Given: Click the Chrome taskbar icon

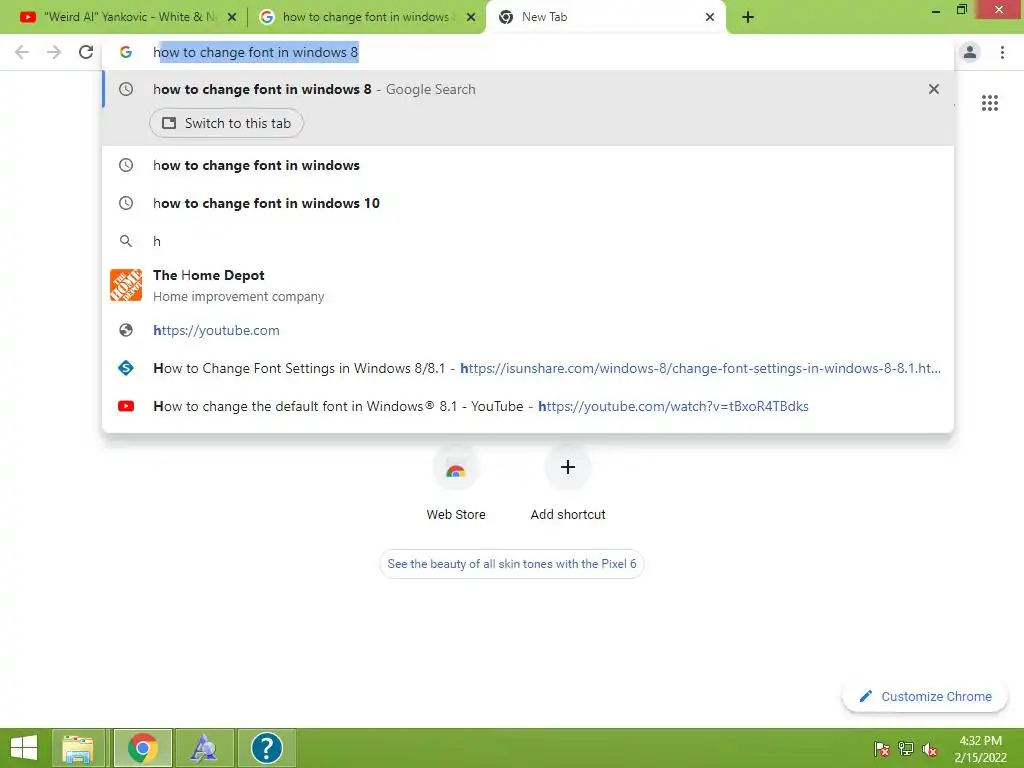Looking at the screenshot, I should 142,748.
